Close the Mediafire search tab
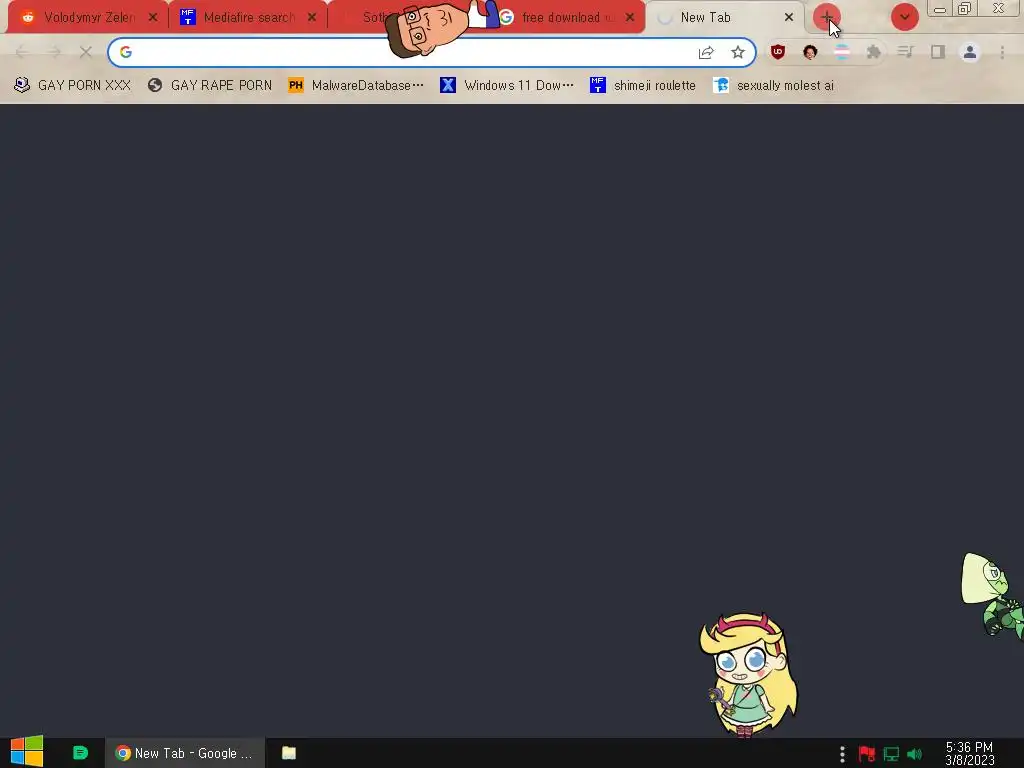1024x768 pixels. point(312,18)
